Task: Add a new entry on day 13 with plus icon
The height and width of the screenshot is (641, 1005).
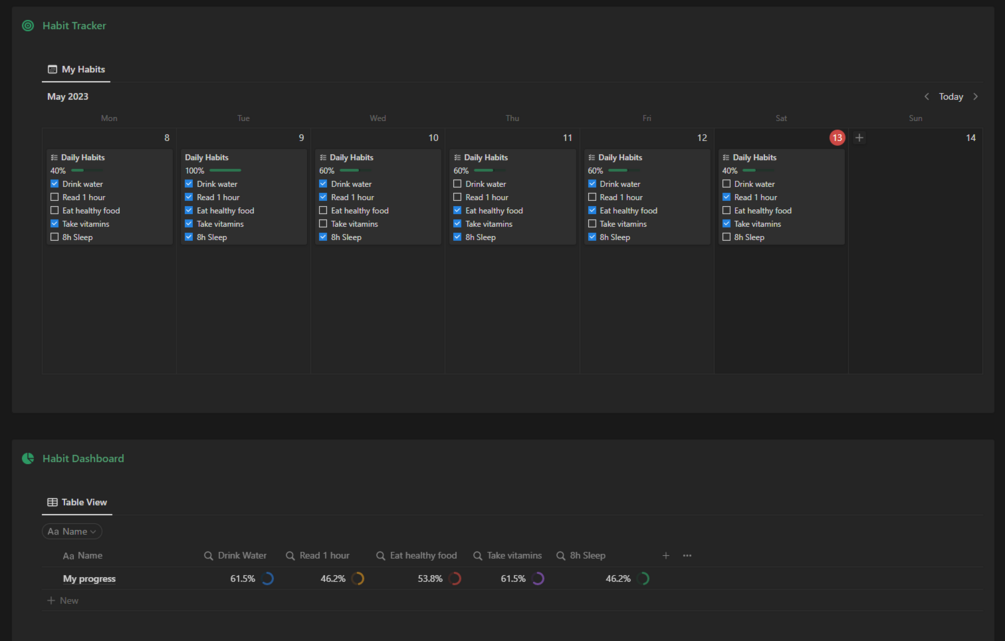Action: coord(860,138)
